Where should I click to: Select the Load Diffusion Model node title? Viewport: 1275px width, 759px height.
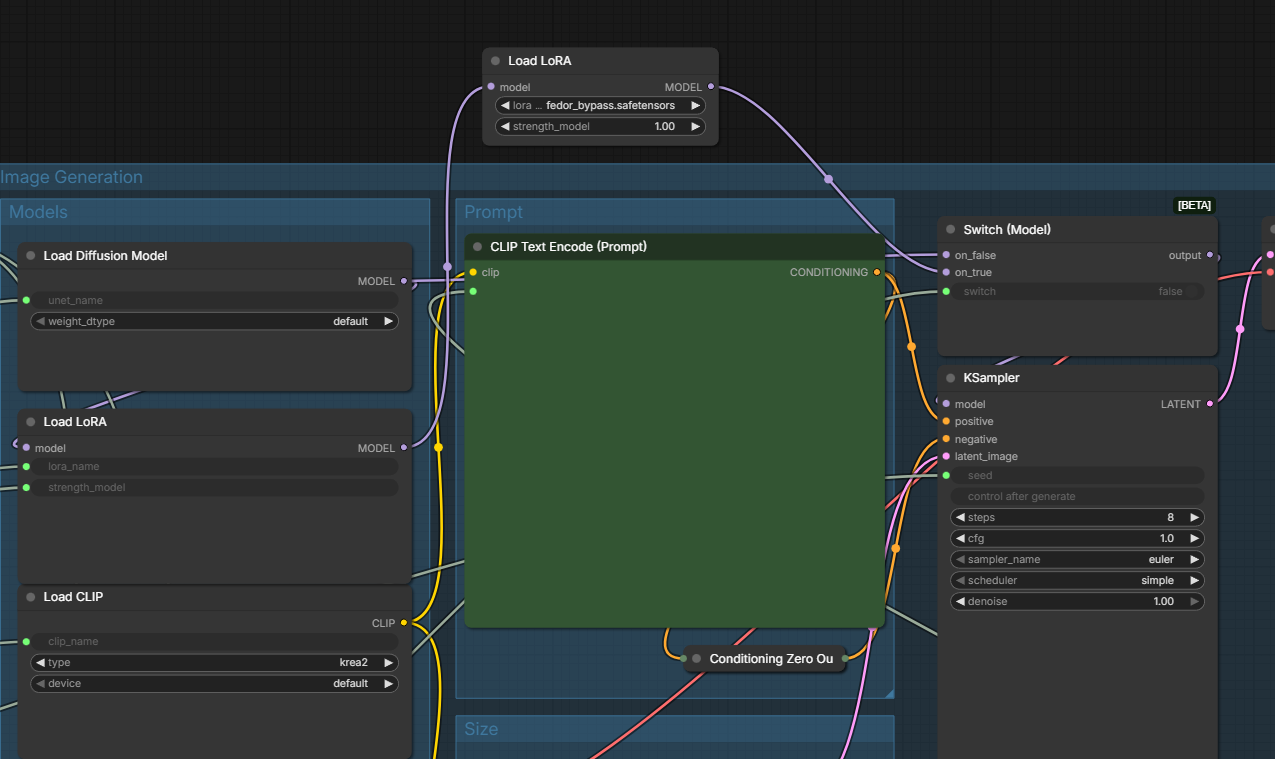click(x=105, y=256)
